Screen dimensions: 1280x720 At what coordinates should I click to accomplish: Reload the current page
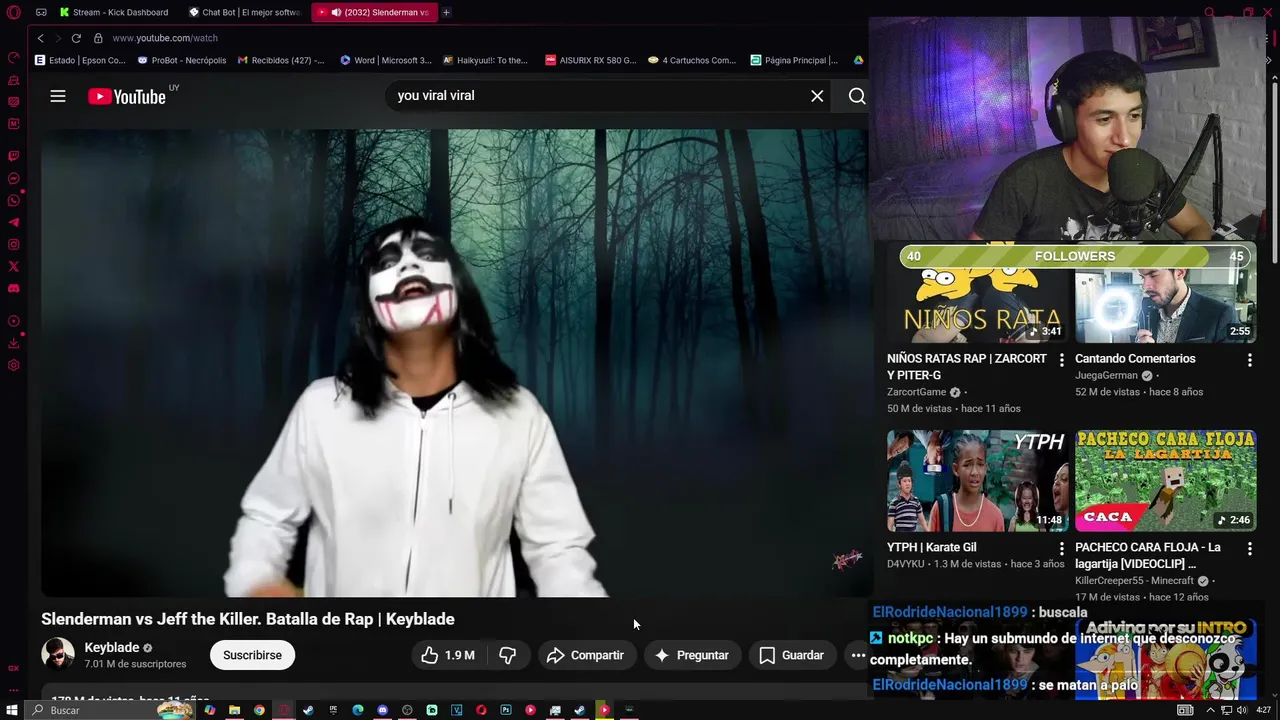click(x=76, y=38)
